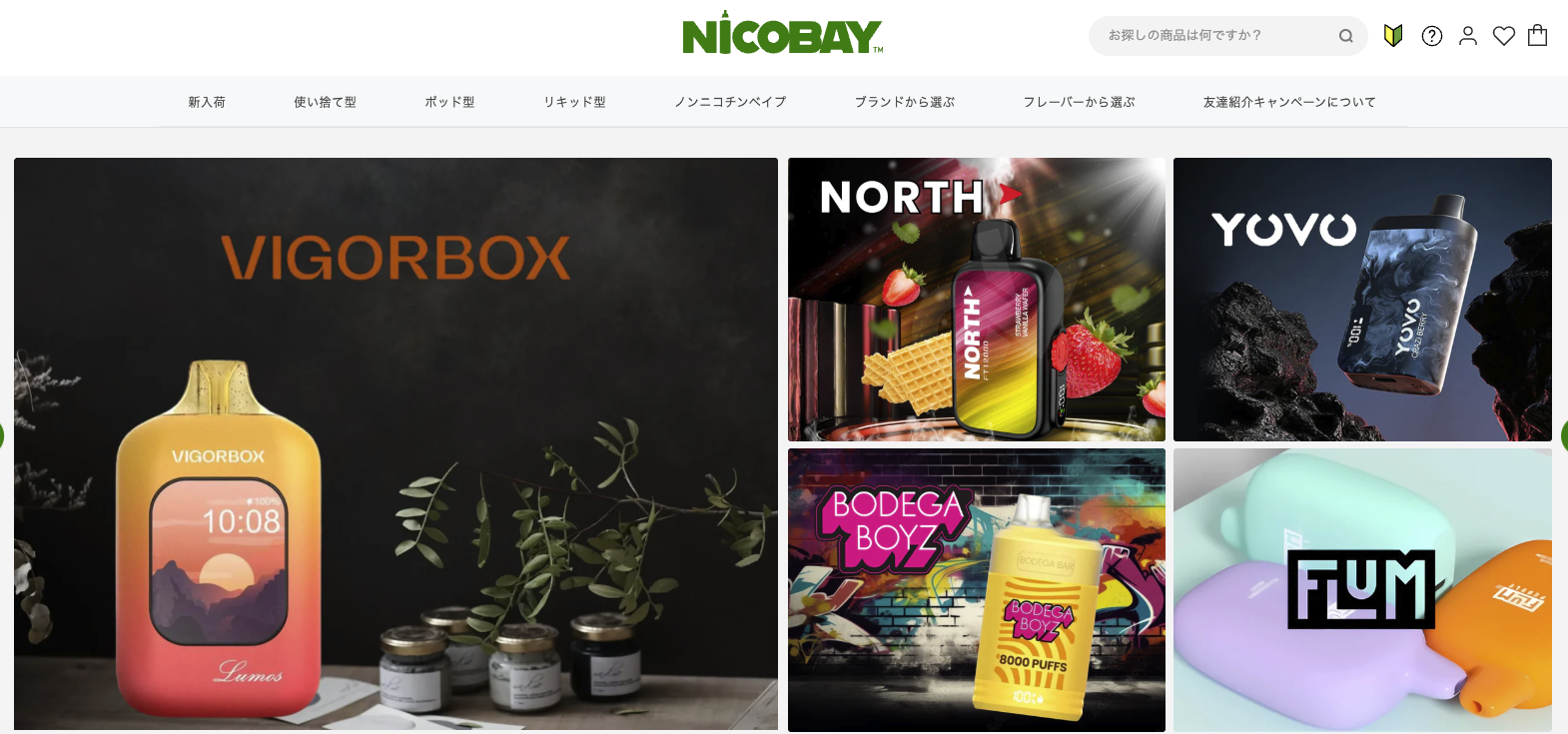Select the リキッド型 category
Screen dimensions: 1568x734
point(574,102)
